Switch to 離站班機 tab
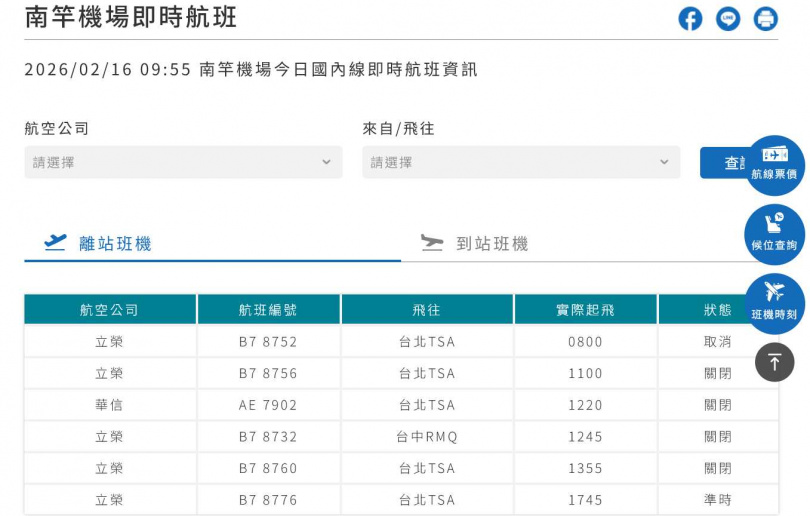The height and width of the screenshot is (516, 810). (212, 243)
